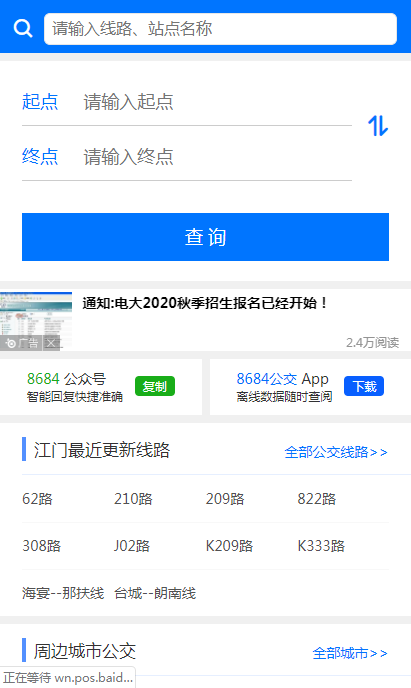Open the 电大2020秋季招生 ad headline
The image size is (411, 688).
pos(204,303)
